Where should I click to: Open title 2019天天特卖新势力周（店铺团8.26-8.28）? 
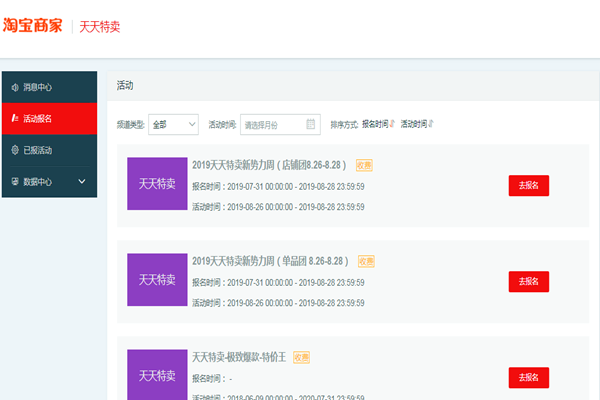click(x=269, y=165)
